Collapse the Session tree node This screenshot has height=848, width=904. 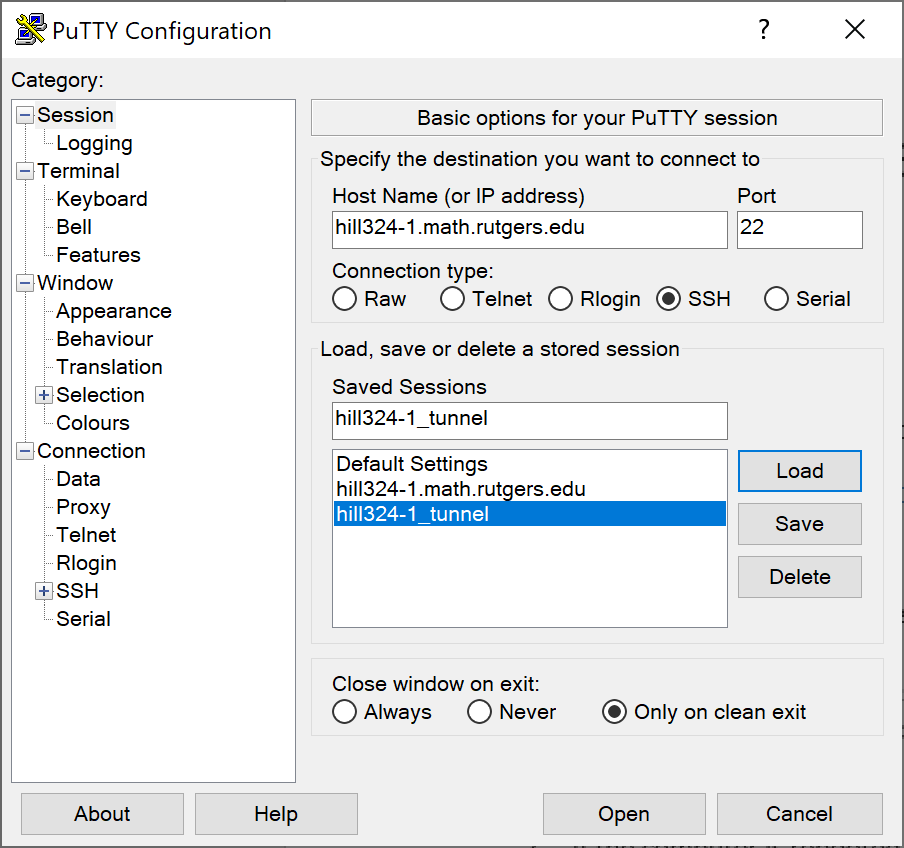25,115
